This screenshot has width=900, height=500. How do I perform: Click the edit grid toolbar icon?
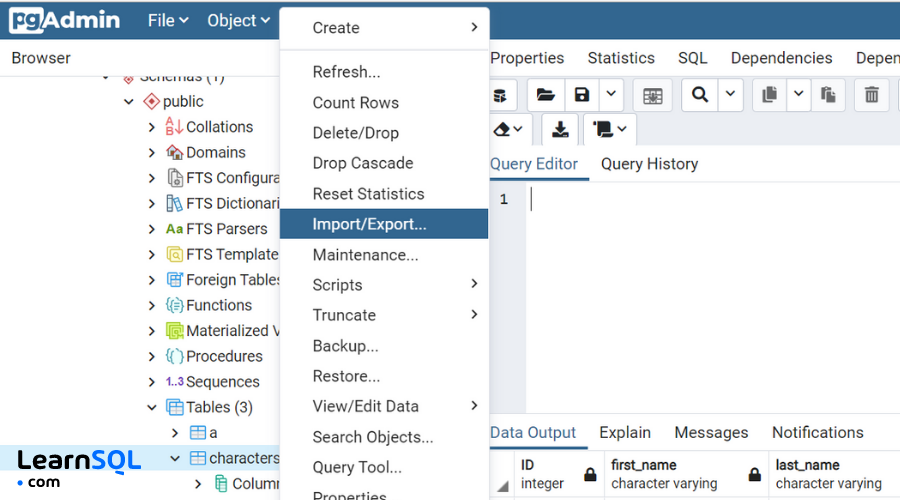653,95
